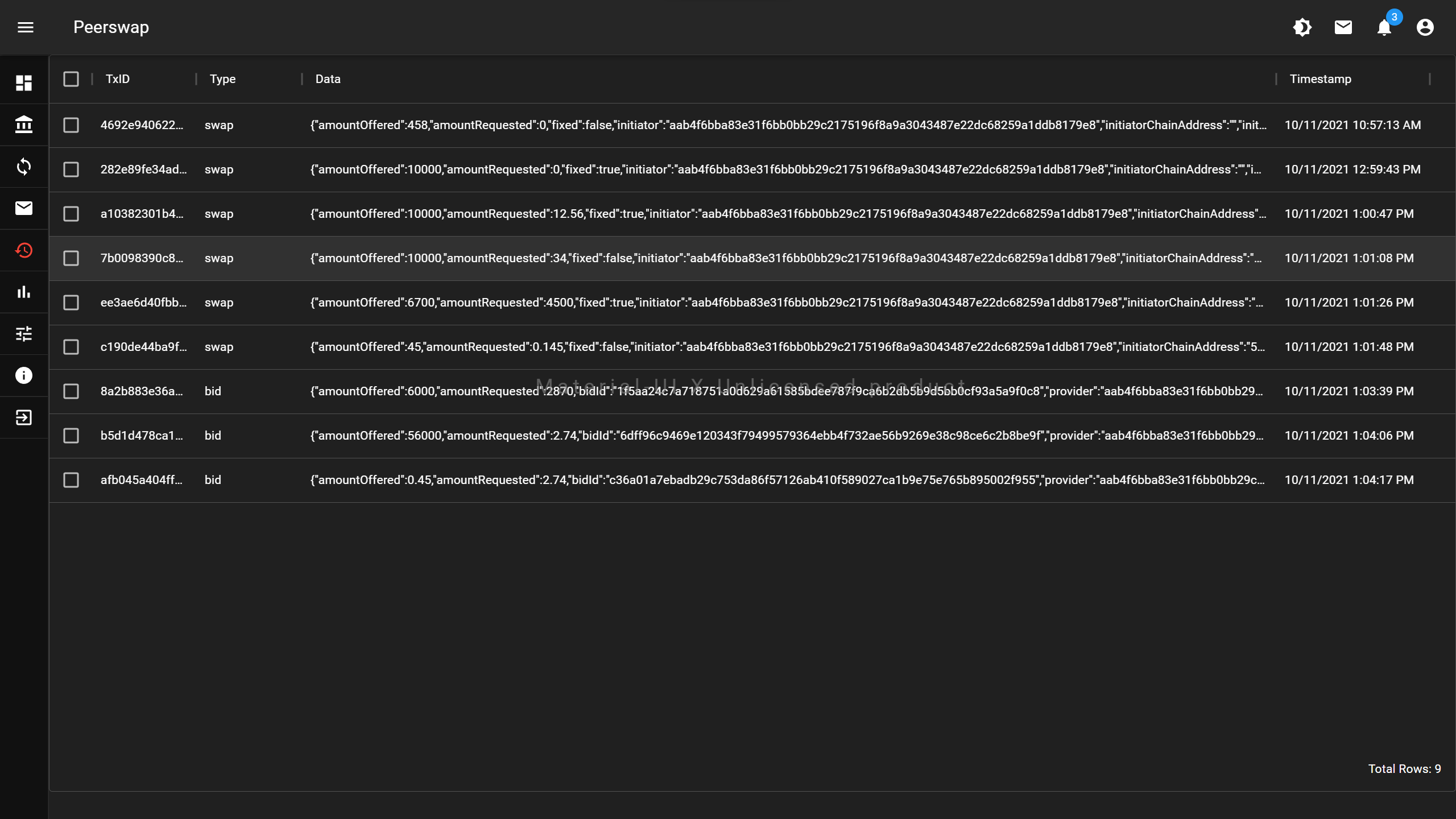This screenshot has height=819, width=1456.
Task: Open the tune settings sidebar icon
Action: pos(24,334)
